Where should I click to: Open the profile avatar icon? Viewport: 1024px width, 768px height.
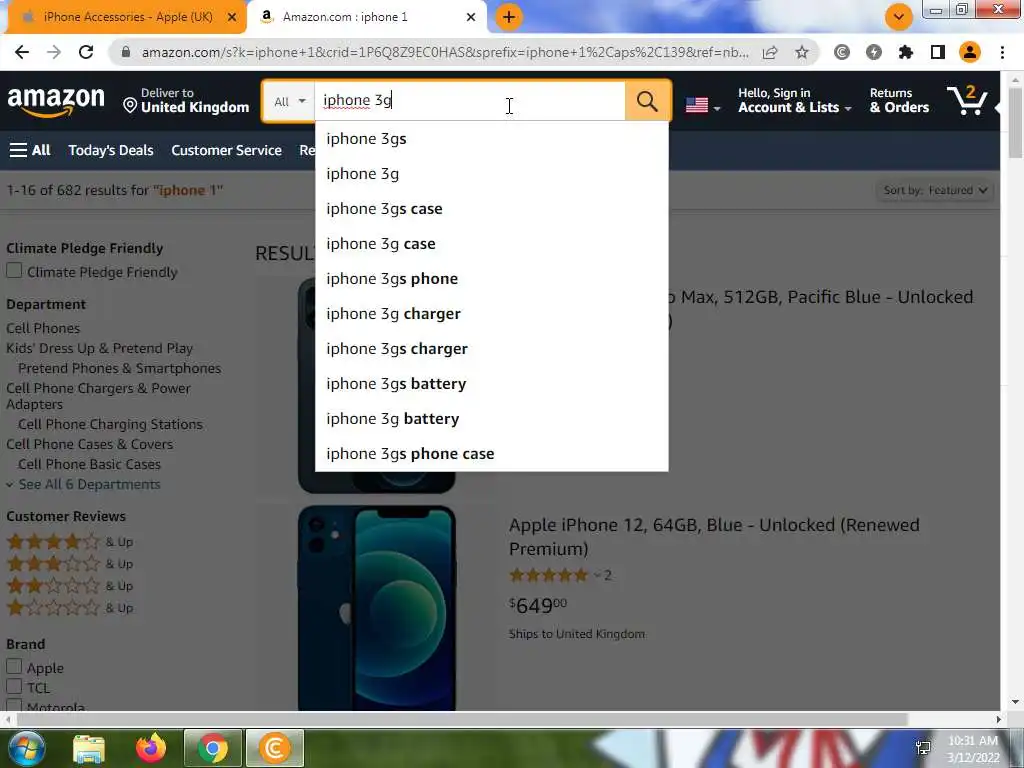coord(970,52)
